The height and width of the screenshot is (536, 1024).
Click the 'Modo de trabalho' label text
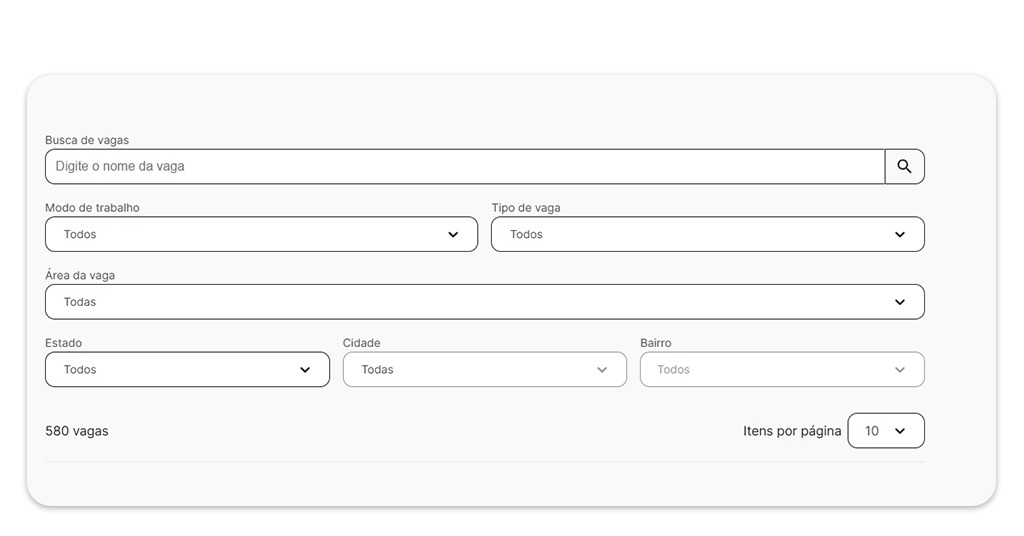tap(92, 208)
